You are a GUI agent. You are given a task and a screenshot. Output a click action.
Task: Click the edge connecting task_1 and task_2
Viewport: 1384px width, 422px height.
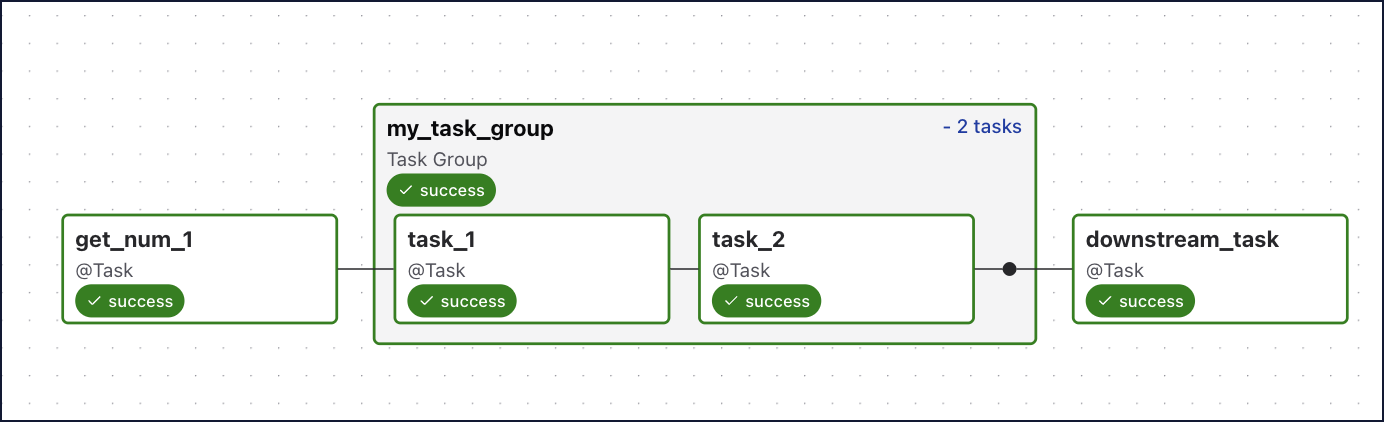coord(684,269)
